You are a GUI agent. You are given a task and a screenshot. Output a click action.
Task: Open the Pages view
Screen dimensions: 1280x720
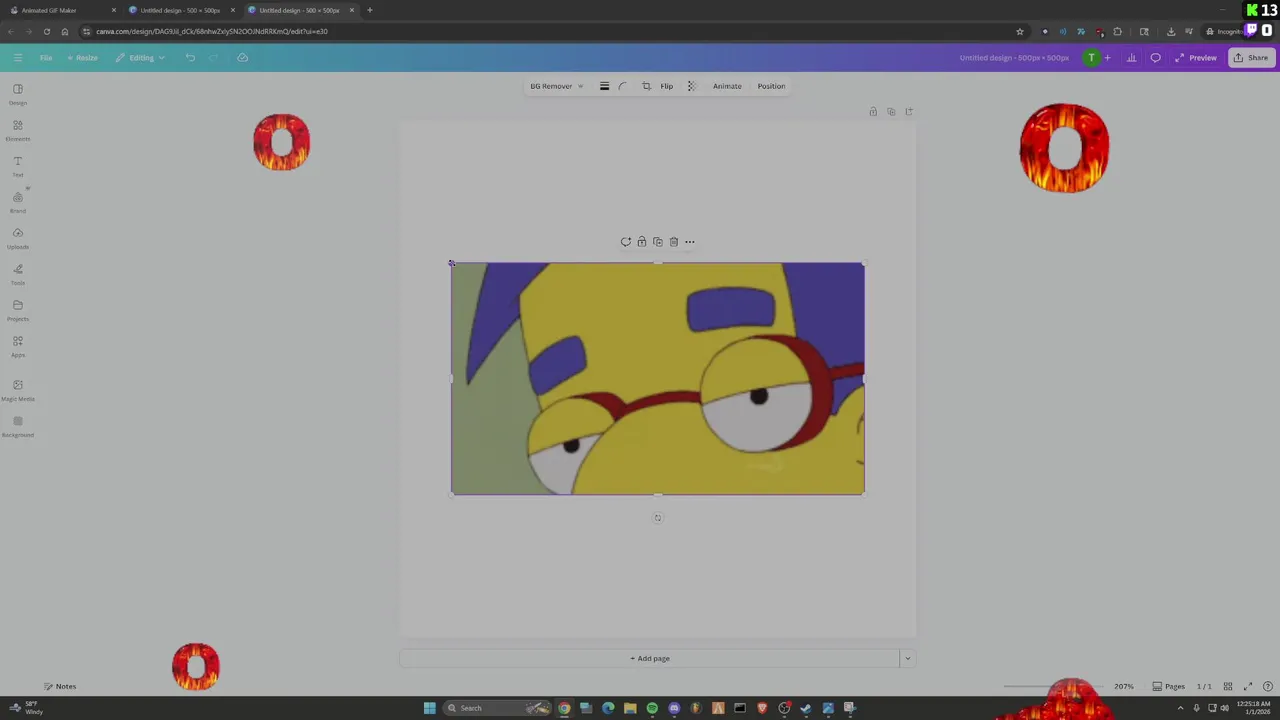pos(1169,687)
